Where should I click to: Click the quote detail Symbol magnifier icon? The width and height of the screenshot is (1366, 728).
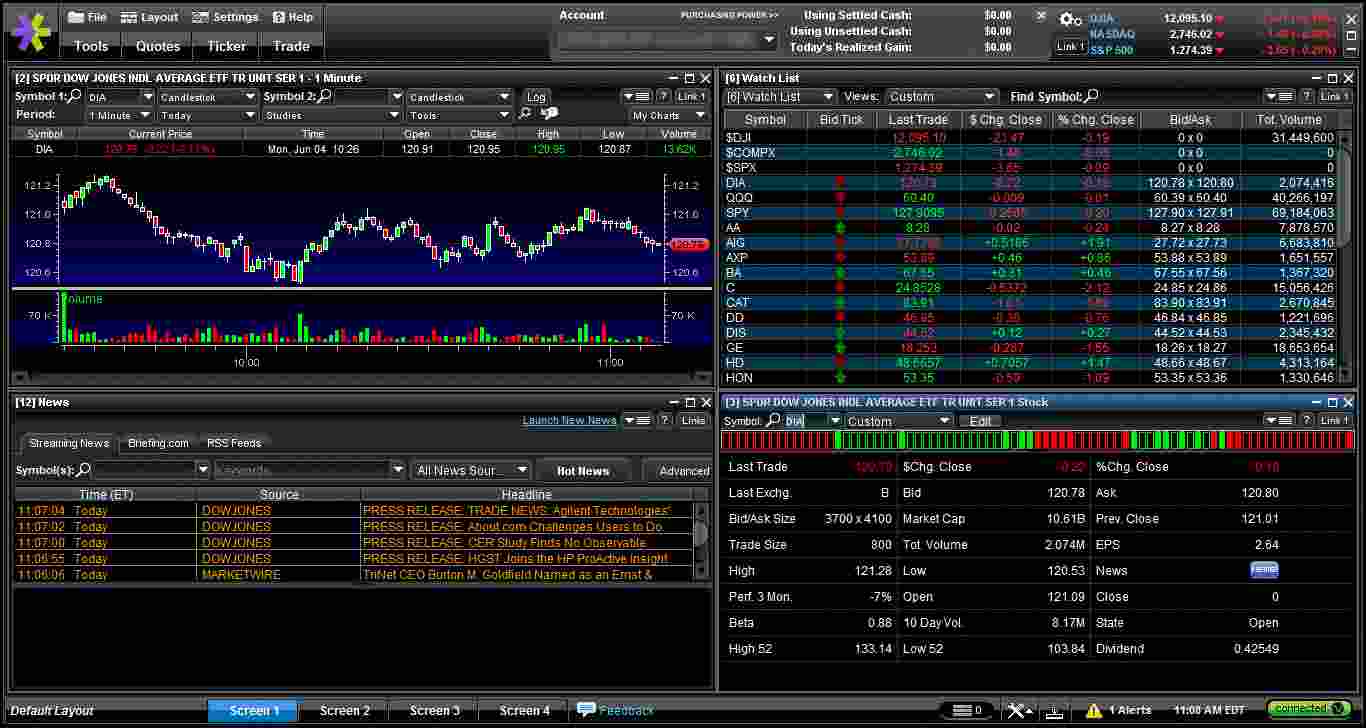tap(773, 421)
